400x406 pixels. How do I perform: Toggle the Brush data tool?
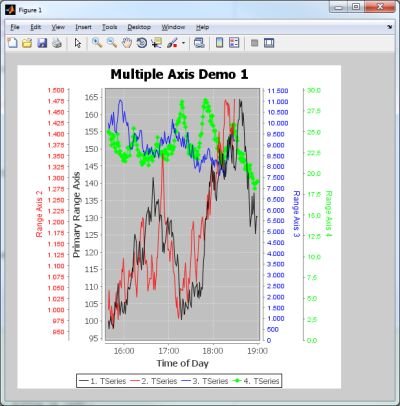point(172,43)
